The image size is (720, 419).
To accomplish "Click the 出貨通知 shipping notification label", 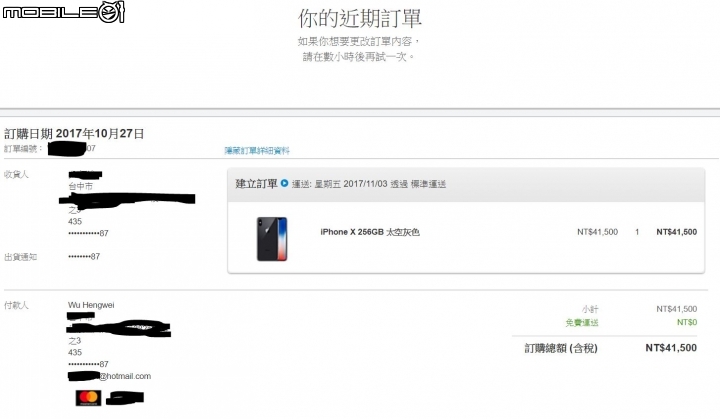I will tap(21, 257).
